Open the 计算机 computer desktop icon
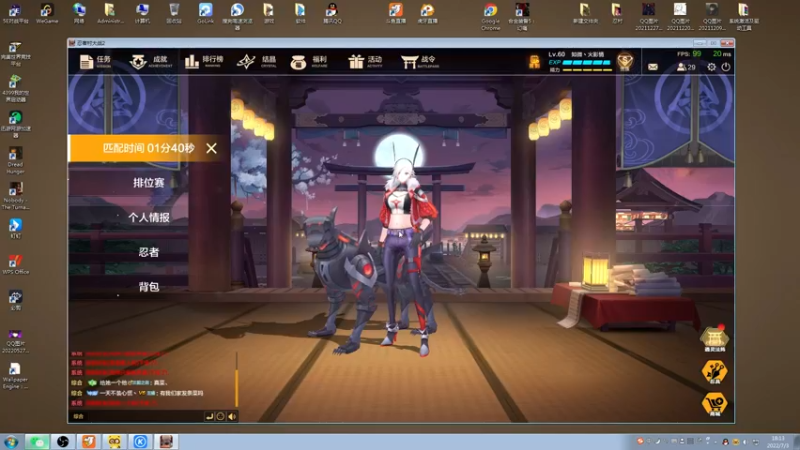 (x=142, y=14)
